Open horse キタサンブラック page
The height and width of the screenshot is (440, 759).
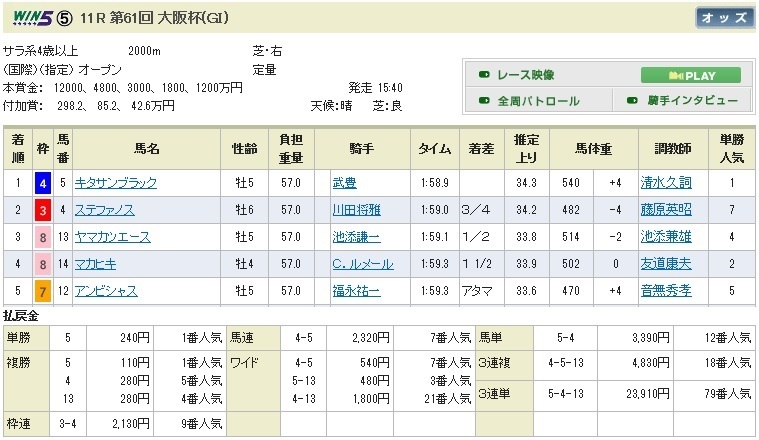click(x=116, y=183)
